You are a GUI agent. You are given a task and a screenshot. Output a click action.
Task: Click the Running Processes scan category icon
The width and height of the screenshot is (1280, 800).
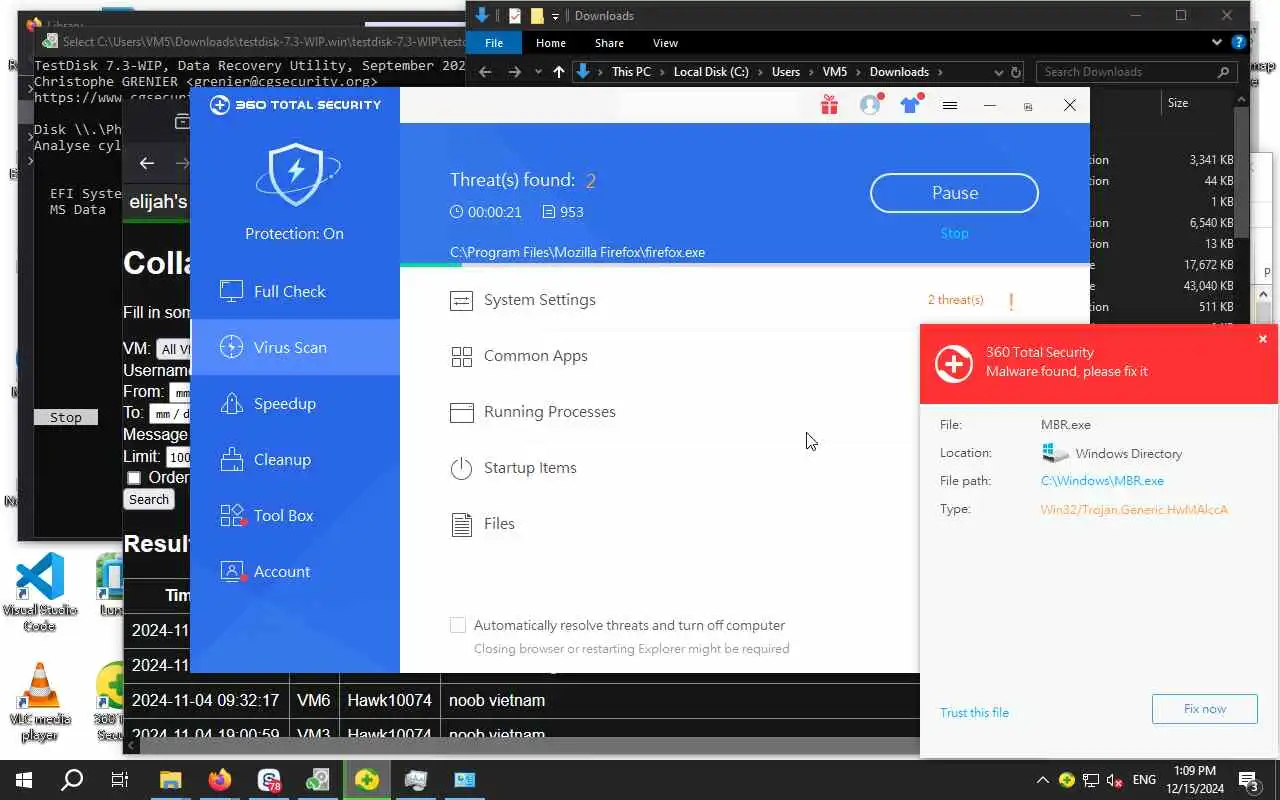[x=461, y=412]
